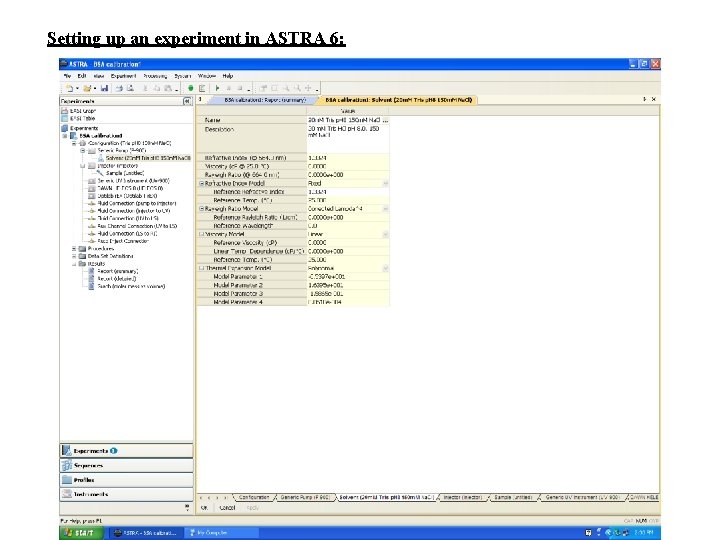Select the Report (detailed) tree item
This screenshot has height=540, width=720.
[117, 279]
